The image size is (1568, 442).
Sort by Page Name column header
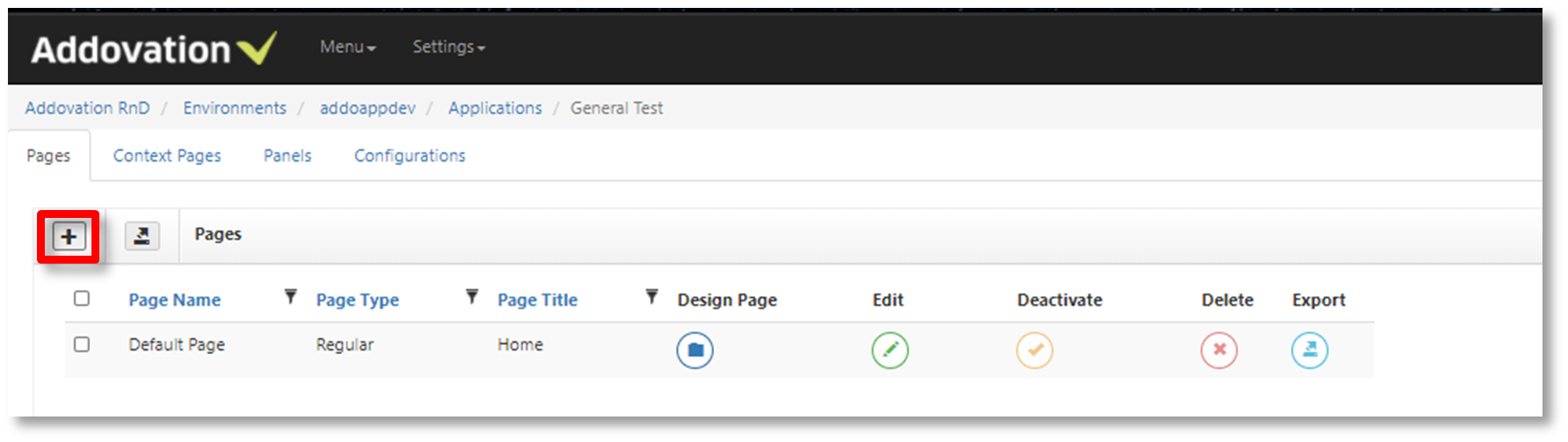pos(175,300)
